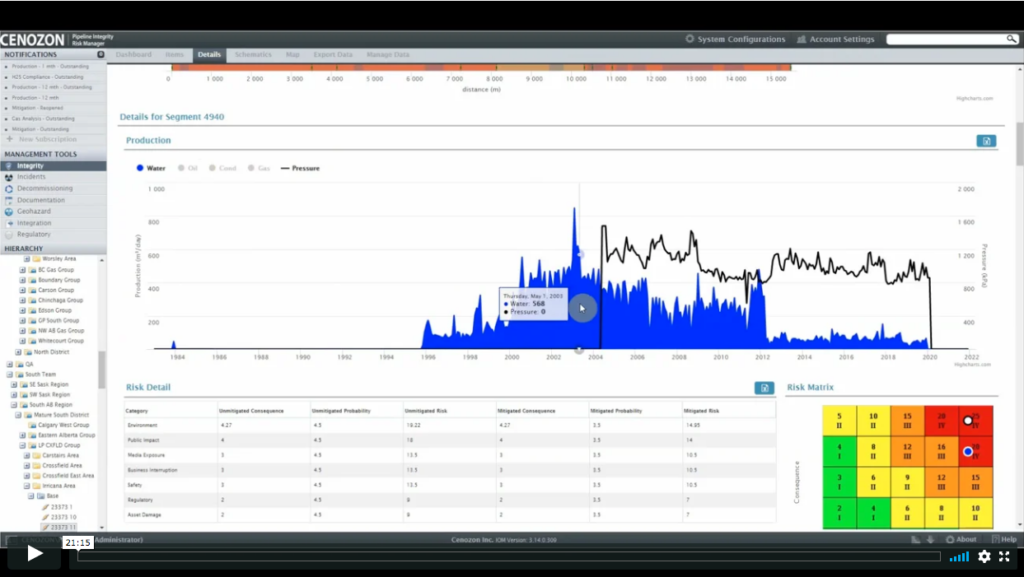Image resolution: width=1024 pixels, height=577 pixels.
Task: Export the Risk Detail table
Action: click(x=764, y=388)
